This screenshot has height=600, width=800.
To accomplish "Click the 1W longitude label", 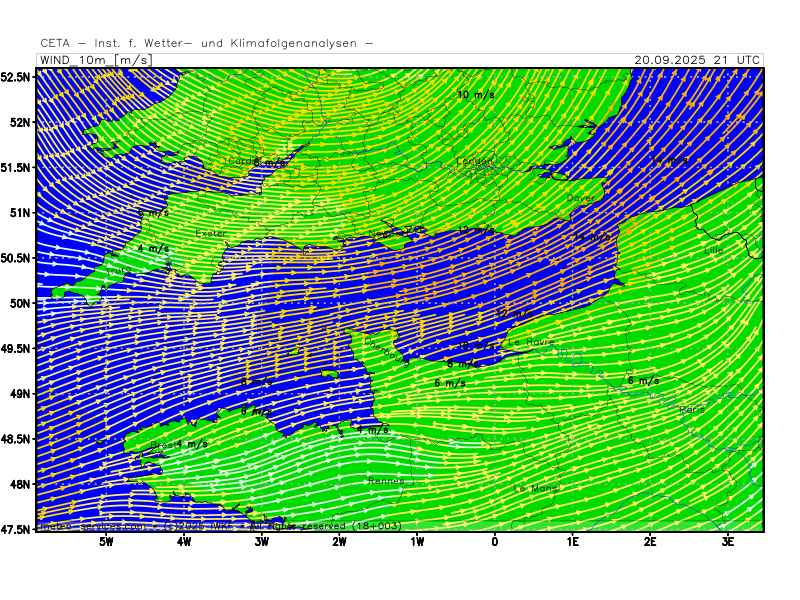I will [417, 542].
